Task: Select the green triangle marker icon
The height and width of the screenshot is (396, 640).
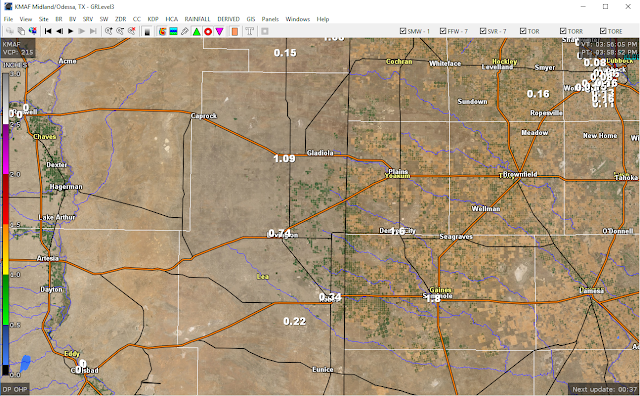Action: pos(196,31)
